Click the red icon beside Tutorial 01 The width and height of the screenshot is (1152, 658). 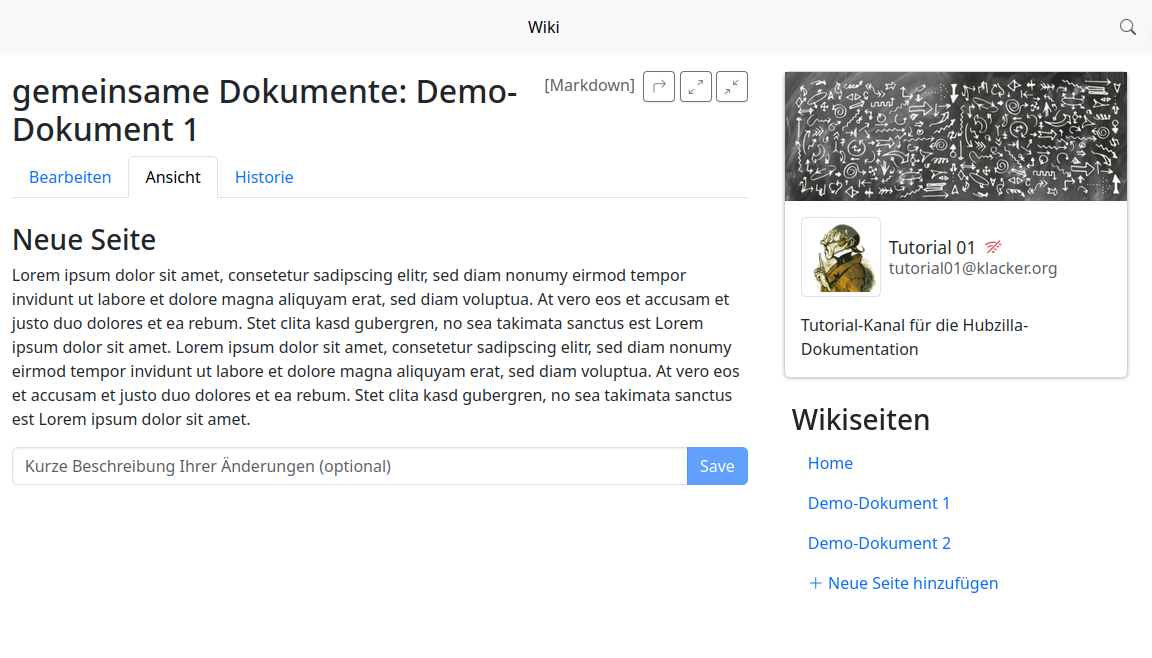[993, 247]
